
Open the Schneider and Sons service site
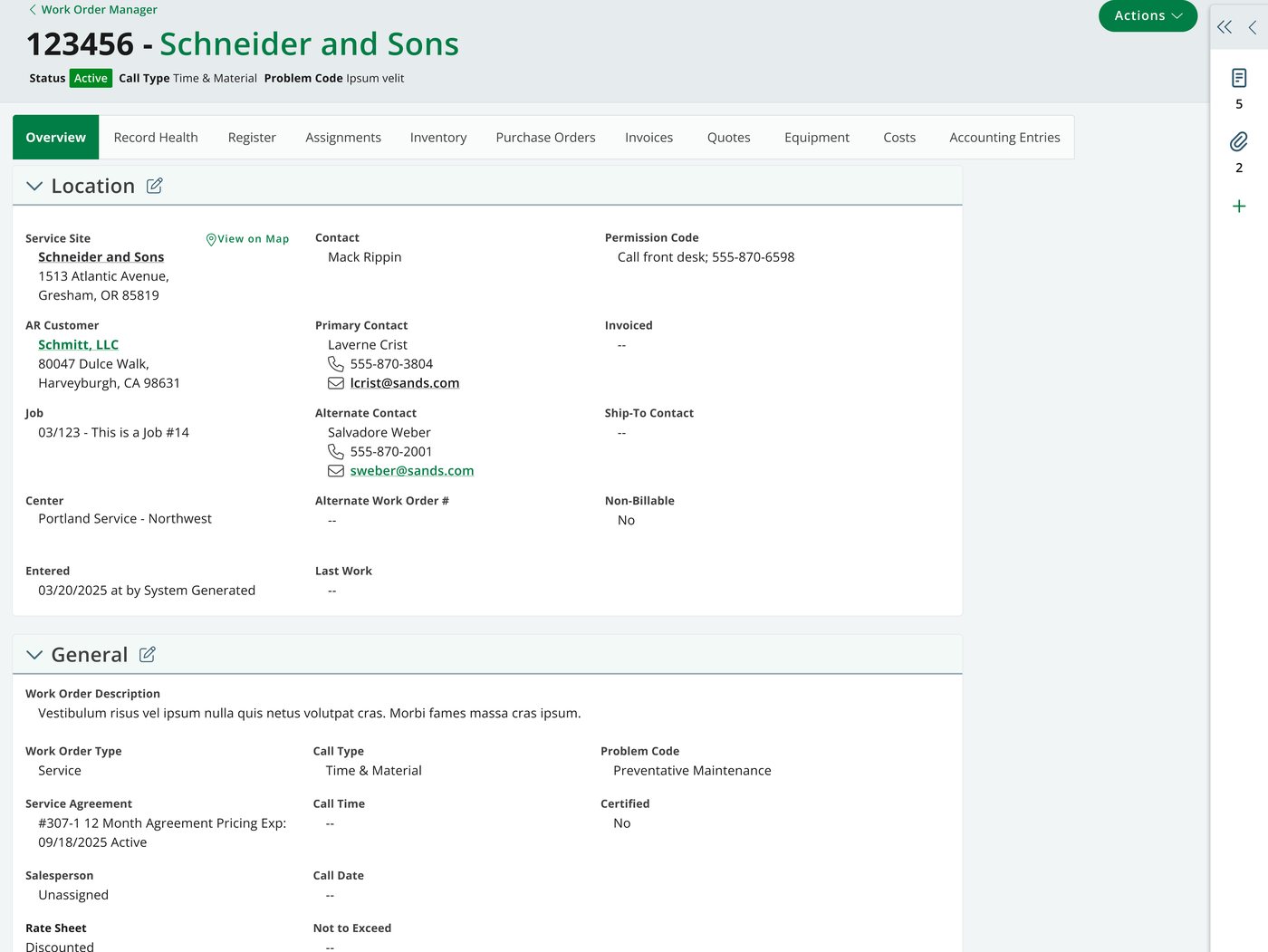click(x=101, y=257)
